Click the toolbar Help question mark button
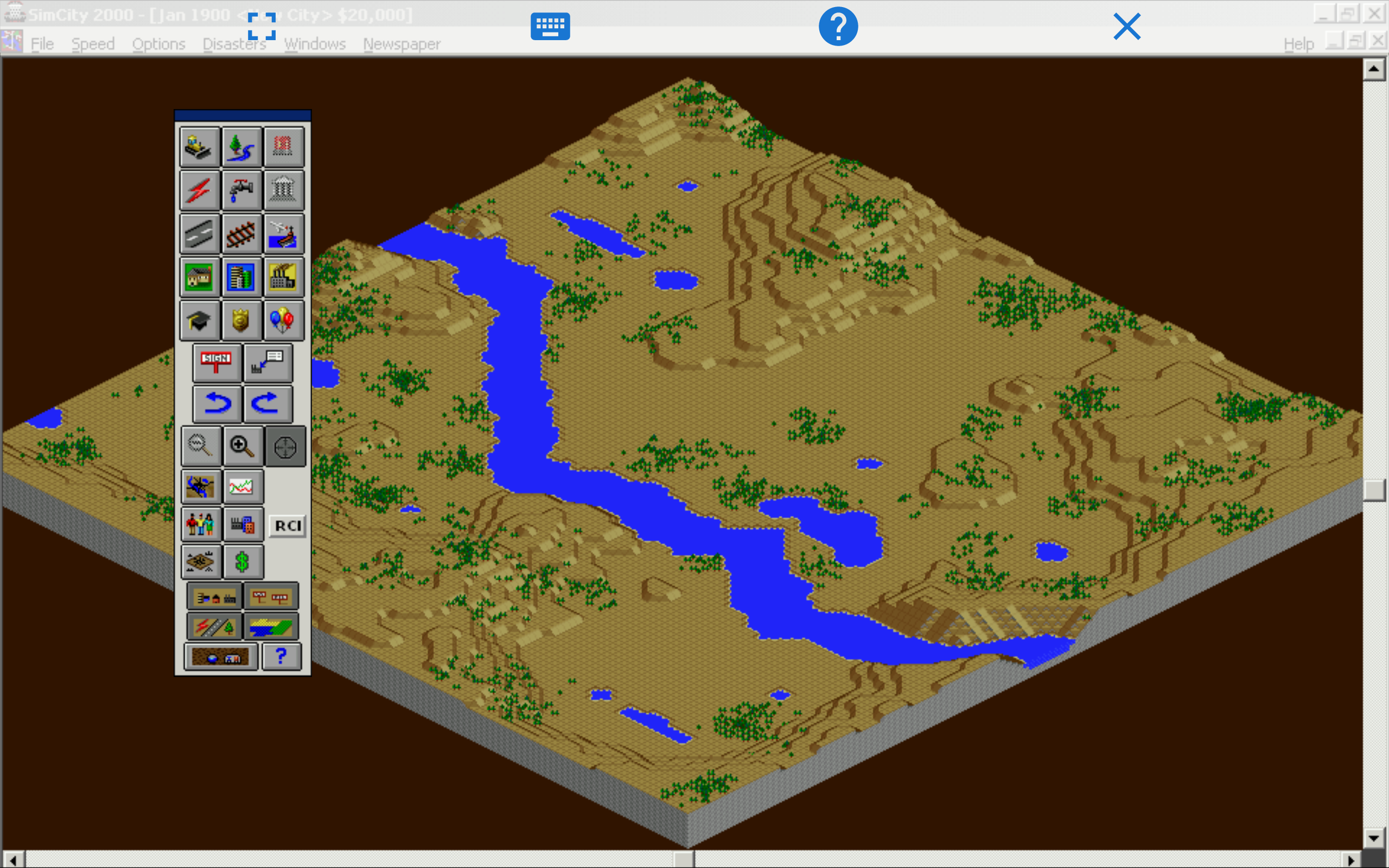 281,657
